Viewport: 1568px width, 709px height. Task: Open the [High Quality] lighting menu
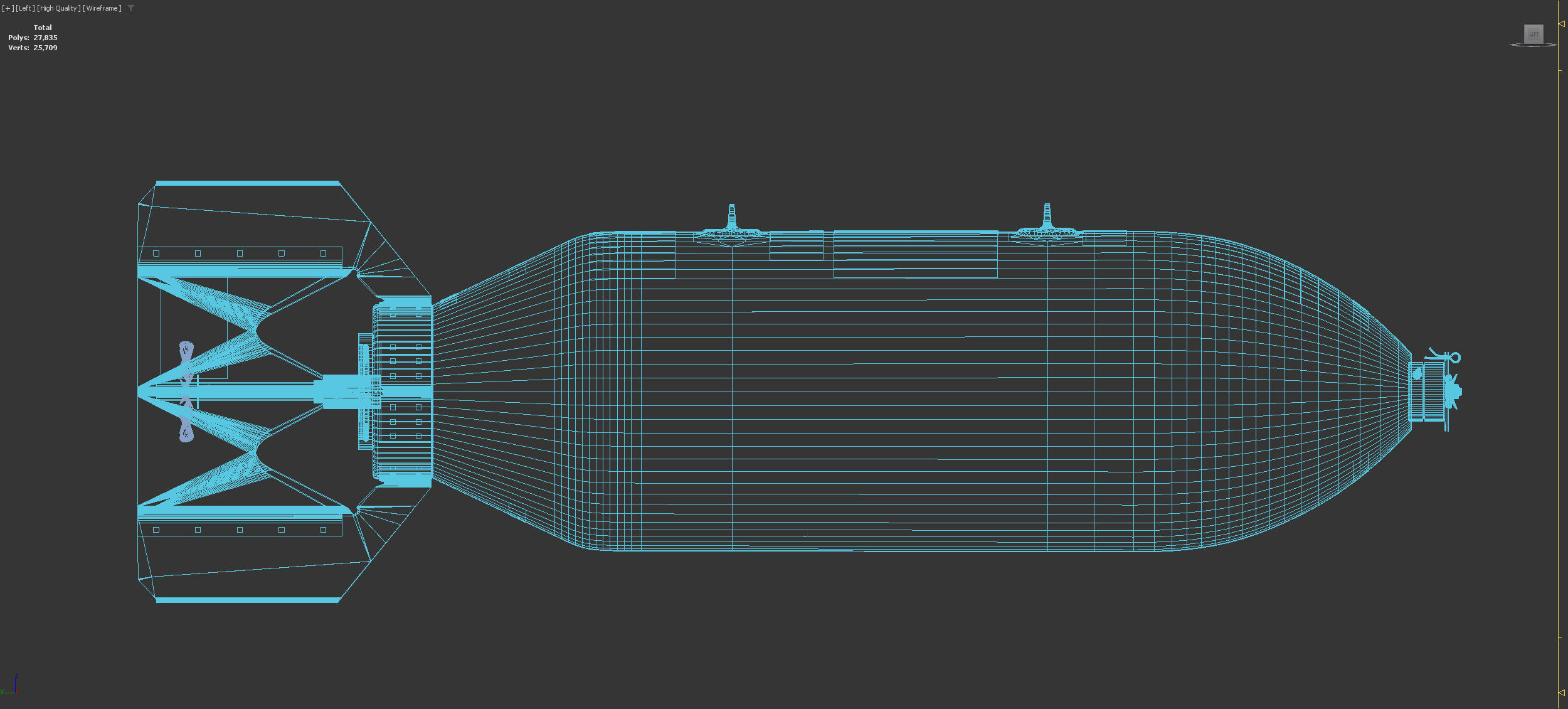coord(58,8)
